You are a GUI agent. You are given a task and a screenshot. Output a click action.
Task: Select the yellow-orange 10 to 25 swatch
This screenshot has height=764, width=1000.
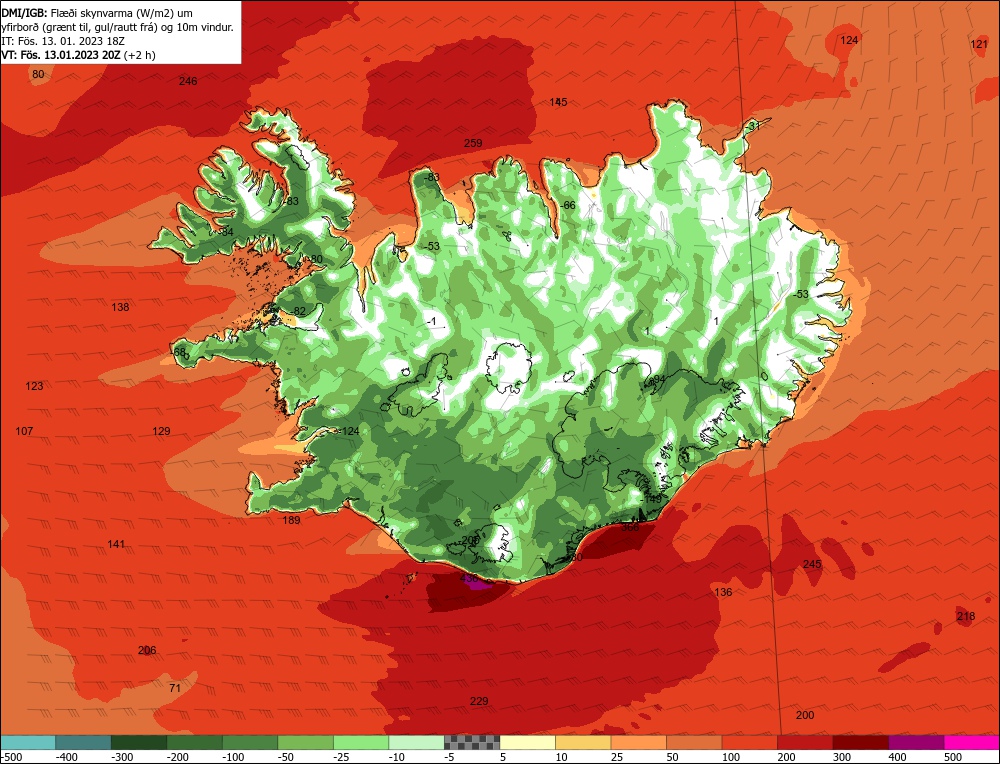(x=583, y=742)
